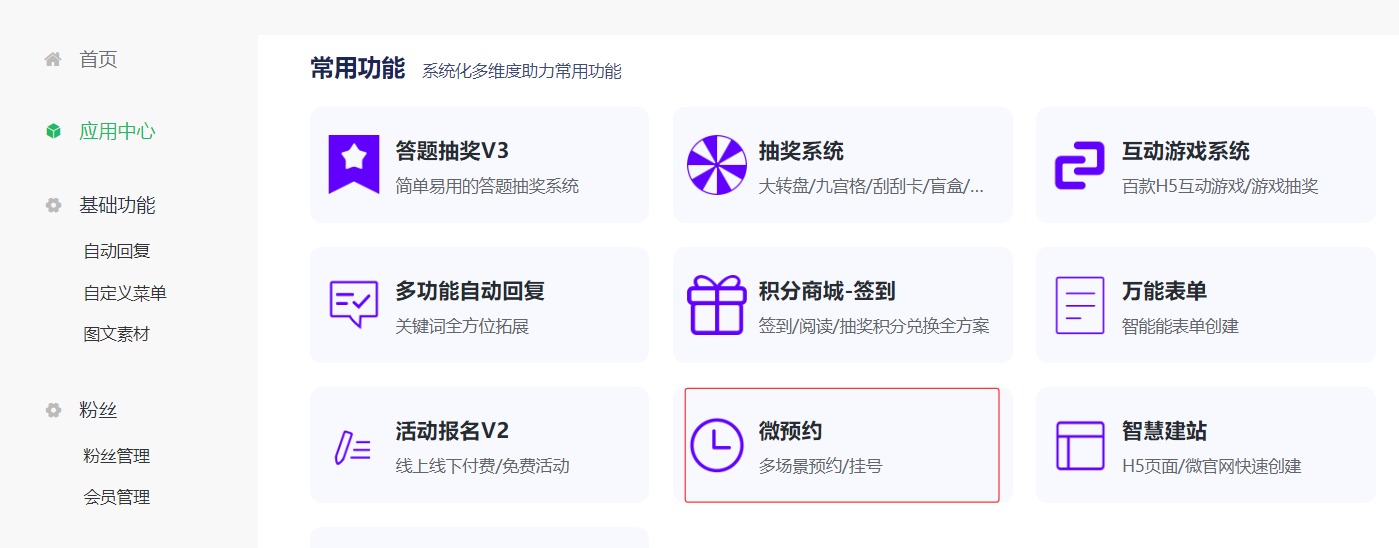Click the home icon beside 首页
This screenshot has height=548, width=1399.
(x=53, y=59)
